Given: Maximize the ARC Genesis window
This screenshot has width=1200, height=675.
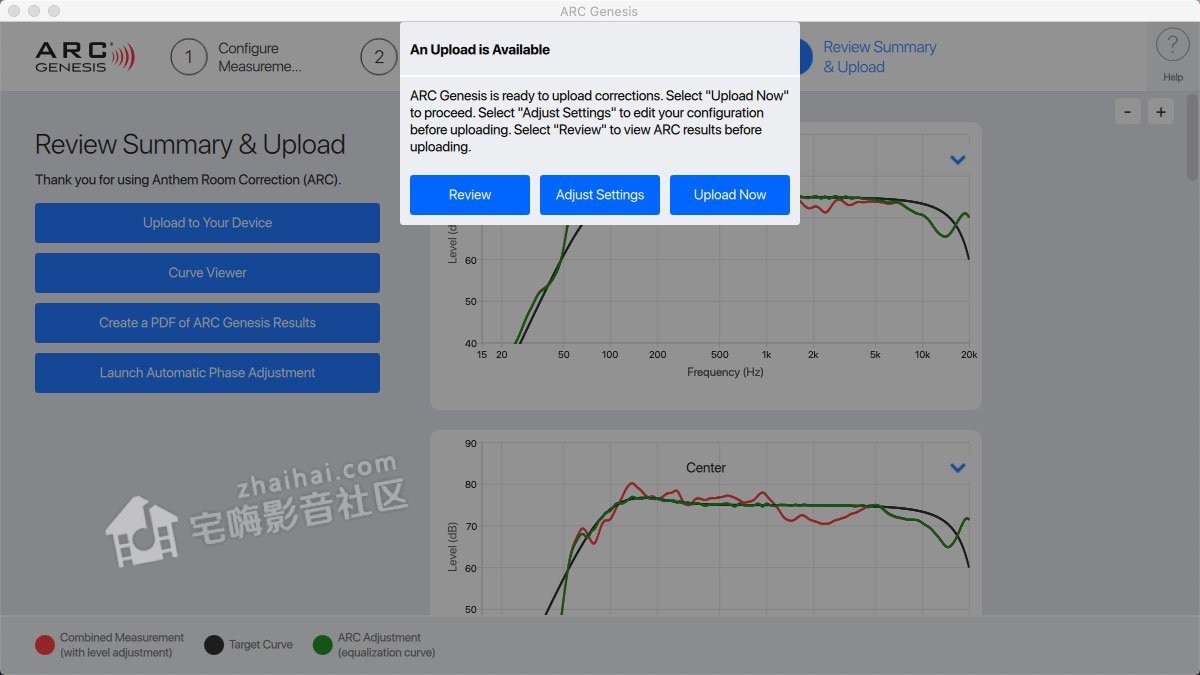Looking at the screenshot, I should tap(54, 11).
